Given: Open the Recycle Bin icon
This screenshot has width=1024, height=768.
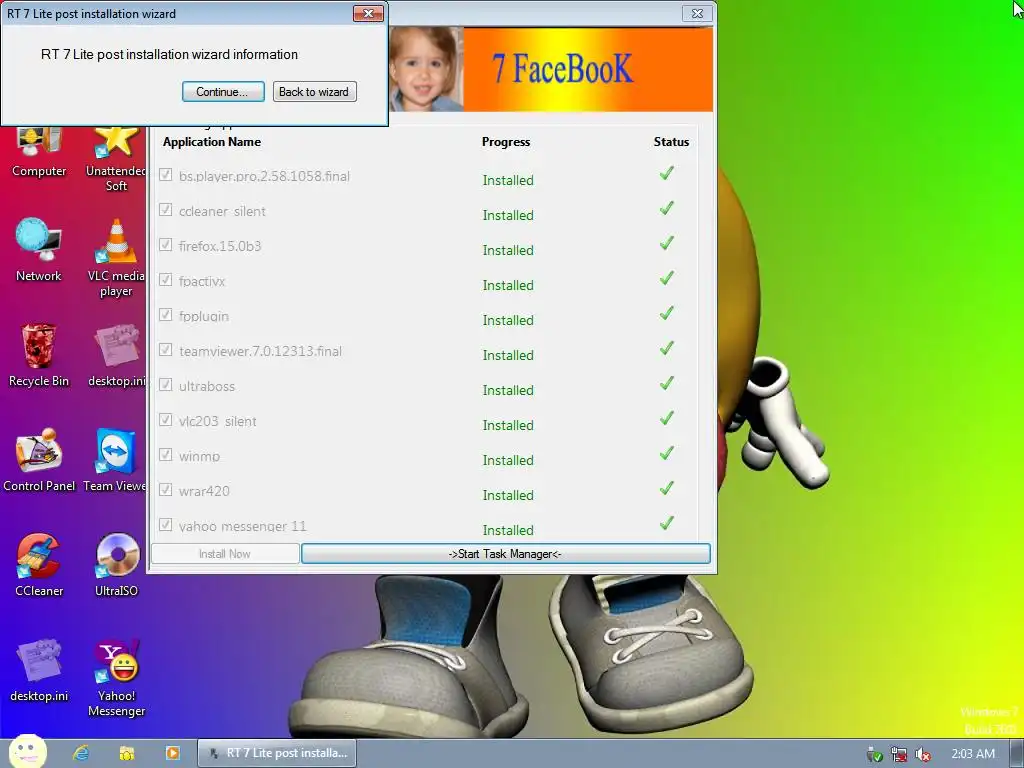Looking at the screenshot, I should pyautogui.click(x=39, y=355).
